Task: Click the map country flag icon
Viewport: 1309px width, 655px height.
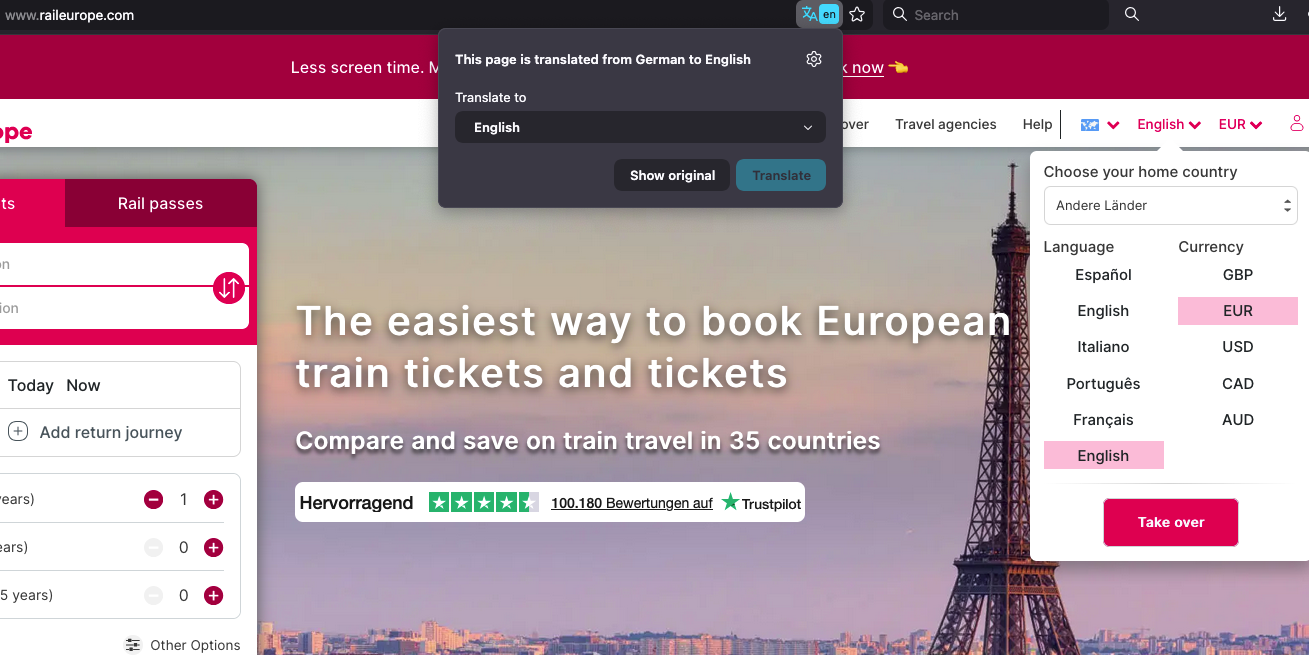Action: coord(1090,125)
